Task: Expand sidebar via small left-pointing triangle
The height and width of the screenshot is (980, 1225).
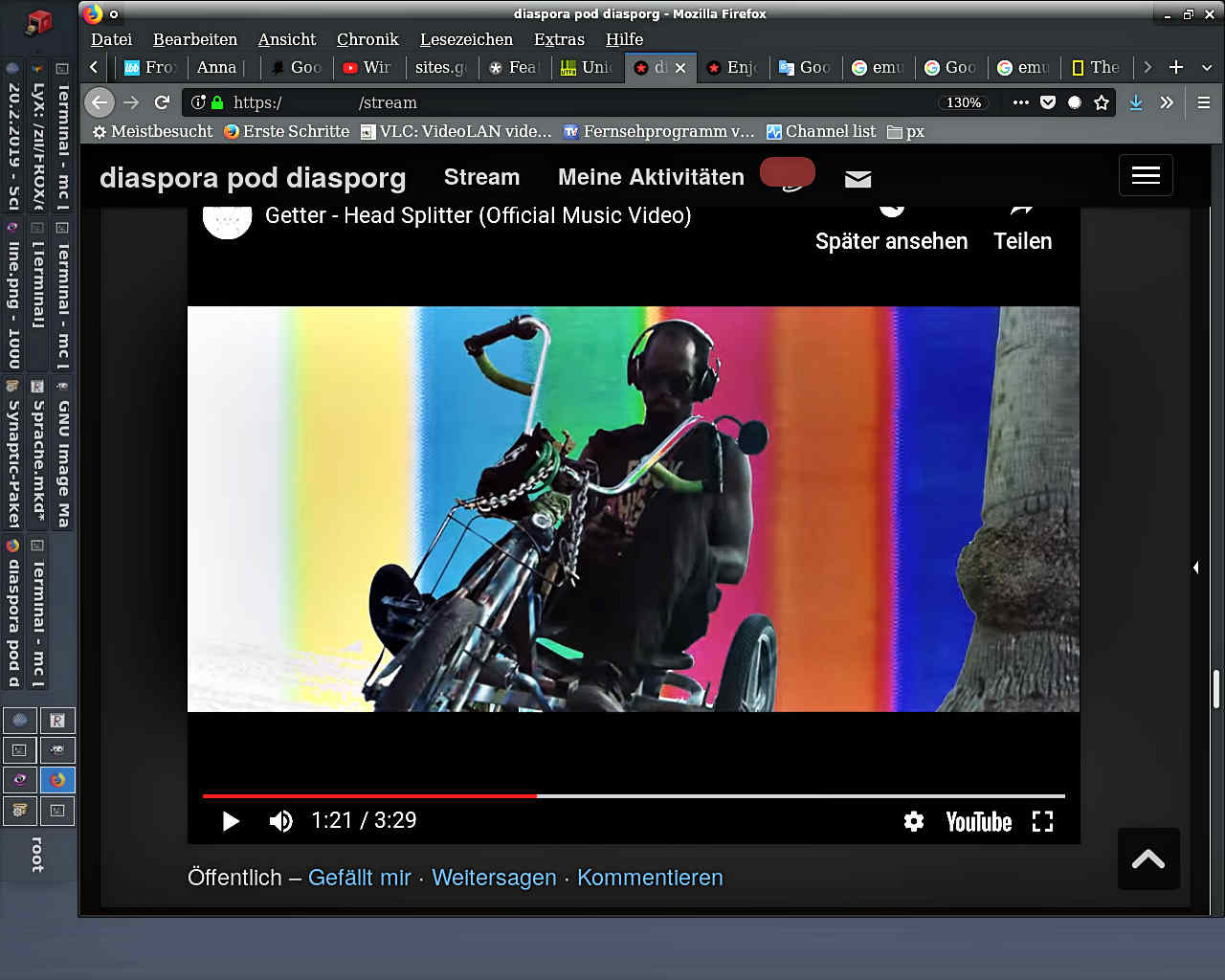Action: (x=1196, y=568)
